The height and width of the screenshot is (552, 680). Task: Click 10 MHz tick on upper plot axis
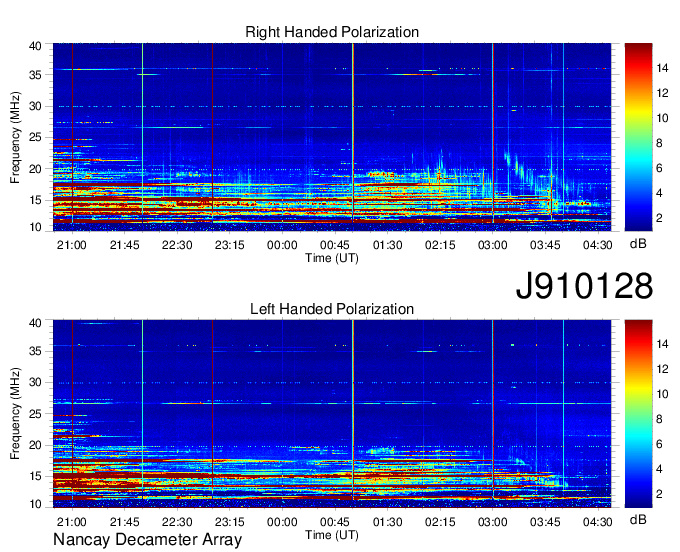(36, 227)
